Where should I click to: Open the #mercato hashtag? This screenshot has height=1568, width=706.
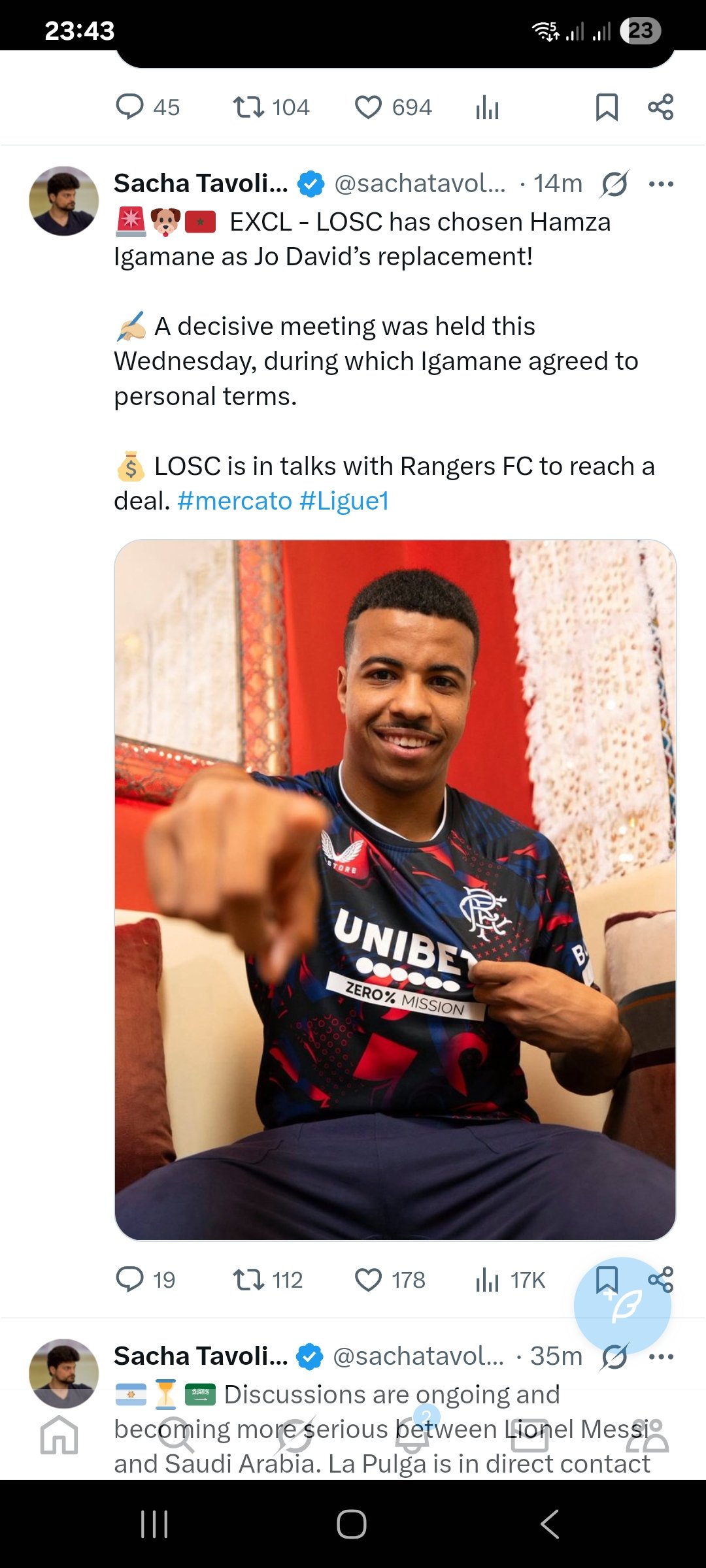[235, 501]
